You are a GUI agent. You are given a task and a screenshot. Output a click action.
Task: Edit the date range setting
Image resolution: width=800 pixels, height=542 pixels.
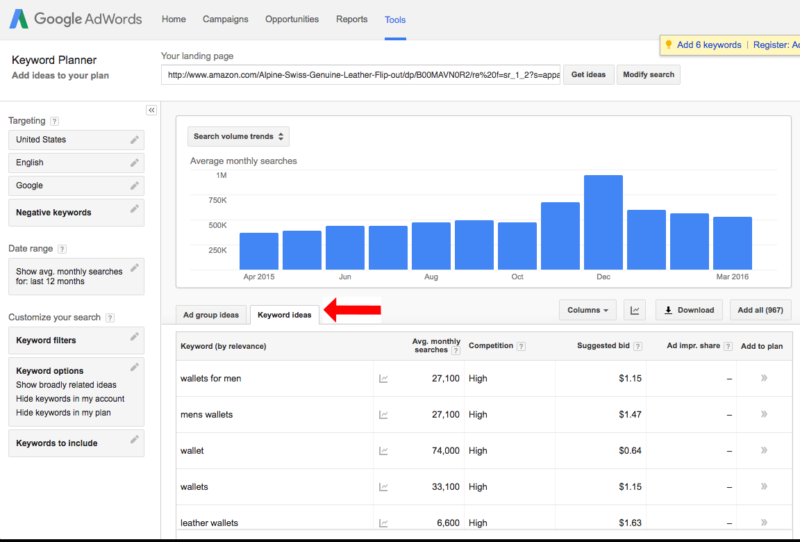(134, 268)
